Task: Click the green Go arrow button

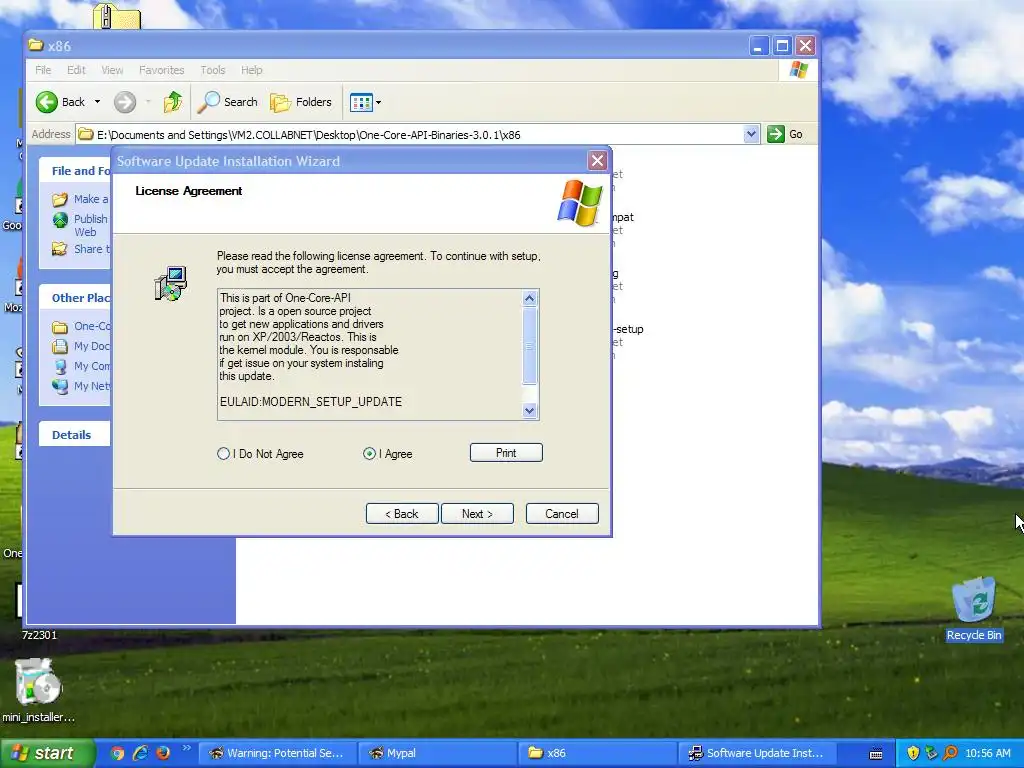Action: pos(776,134)
